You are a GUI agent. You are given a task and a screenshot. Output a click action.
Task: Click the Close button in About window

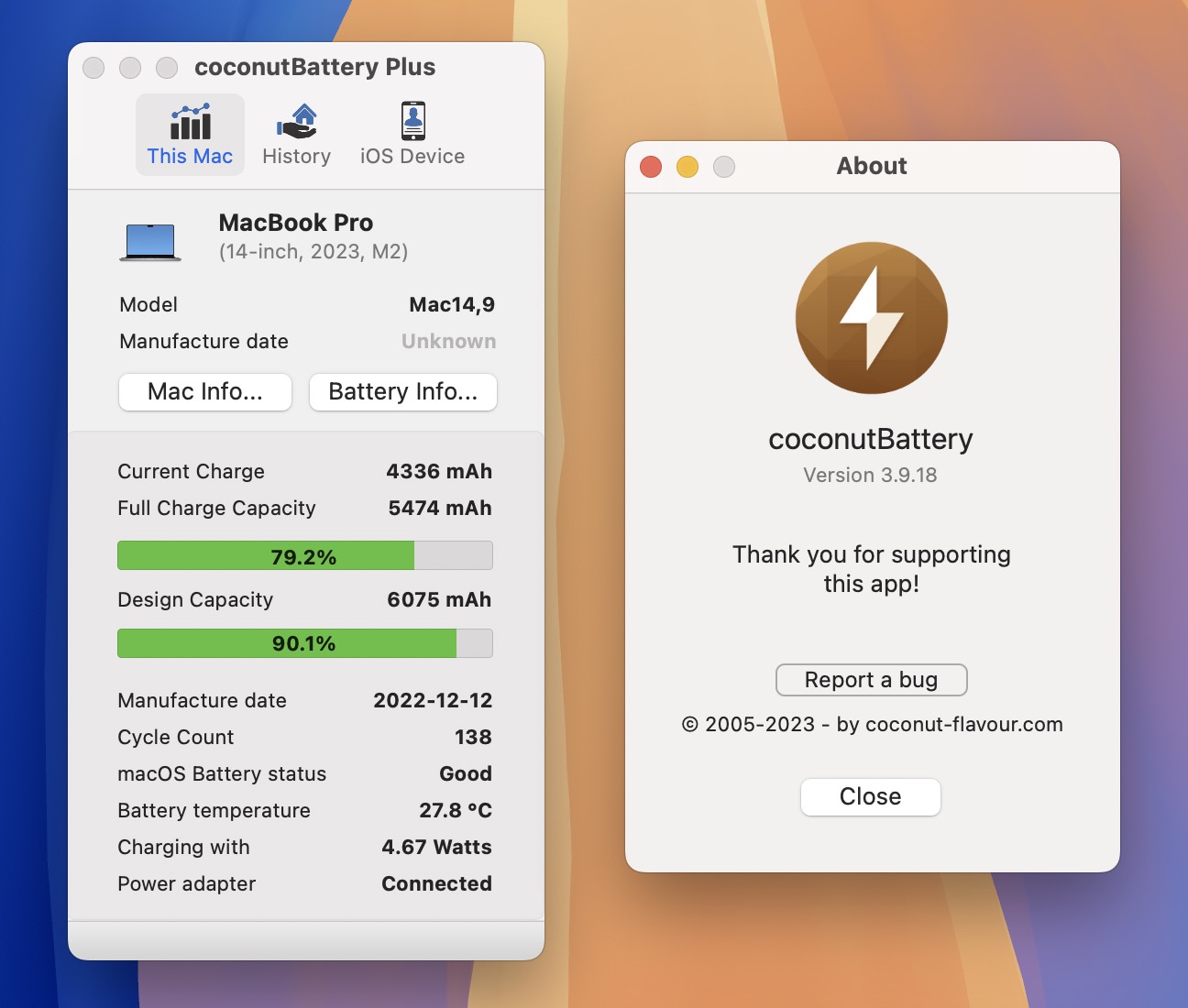point(871,796)
